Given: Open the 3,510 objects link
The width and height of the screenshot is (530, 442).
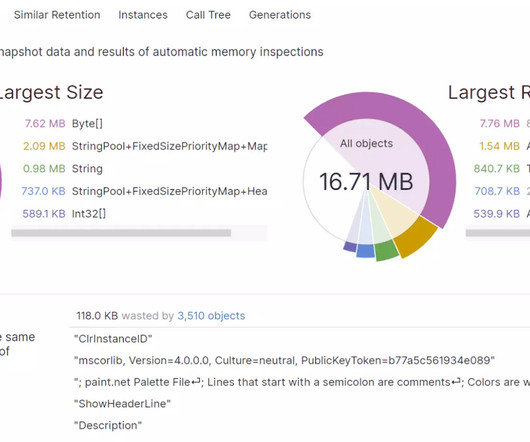Looking at the screenshot, I should pos(211,316).
